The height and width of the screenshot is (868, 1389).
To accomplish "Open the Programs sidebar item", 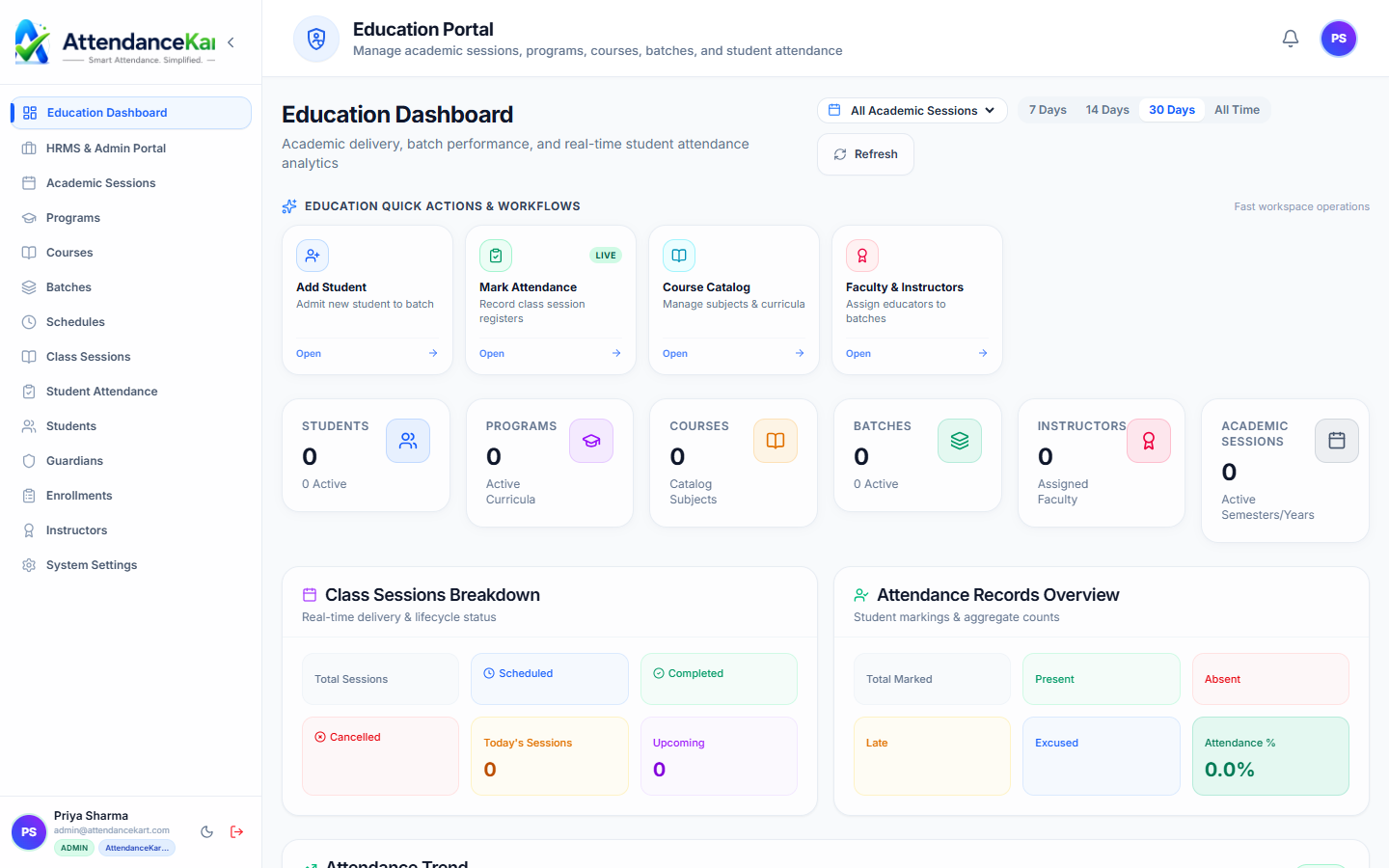I will pos(131,218).
